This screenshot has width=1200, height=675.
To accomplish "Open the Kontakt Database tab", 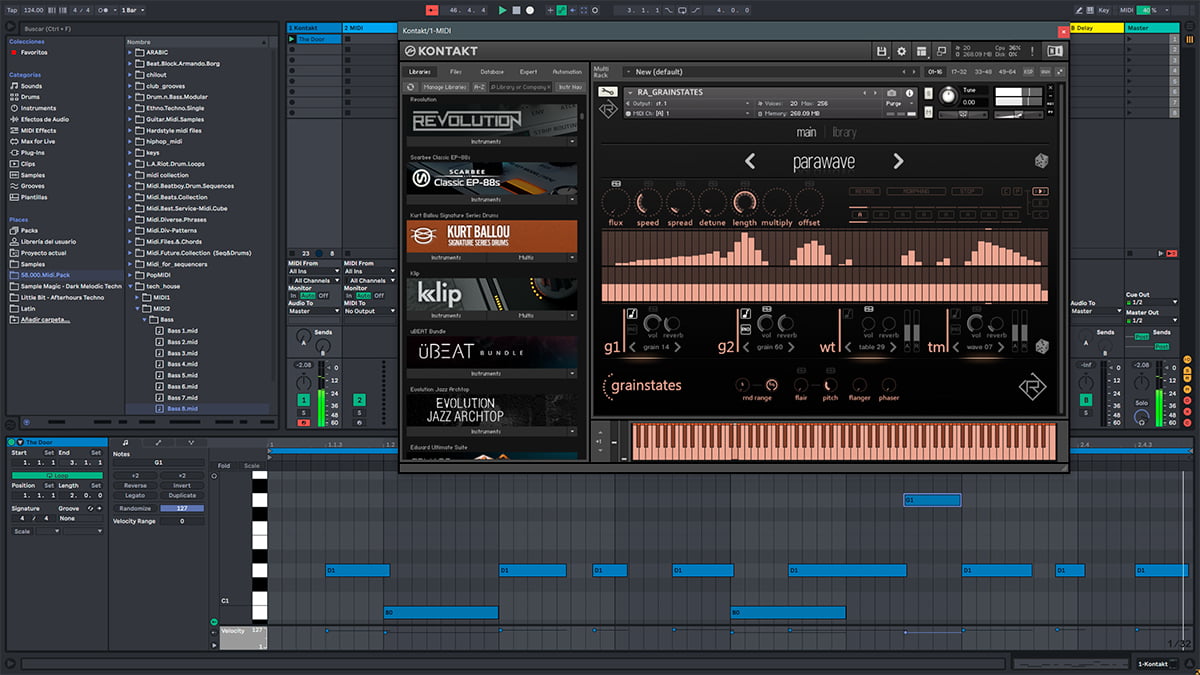I will [492, 72].
